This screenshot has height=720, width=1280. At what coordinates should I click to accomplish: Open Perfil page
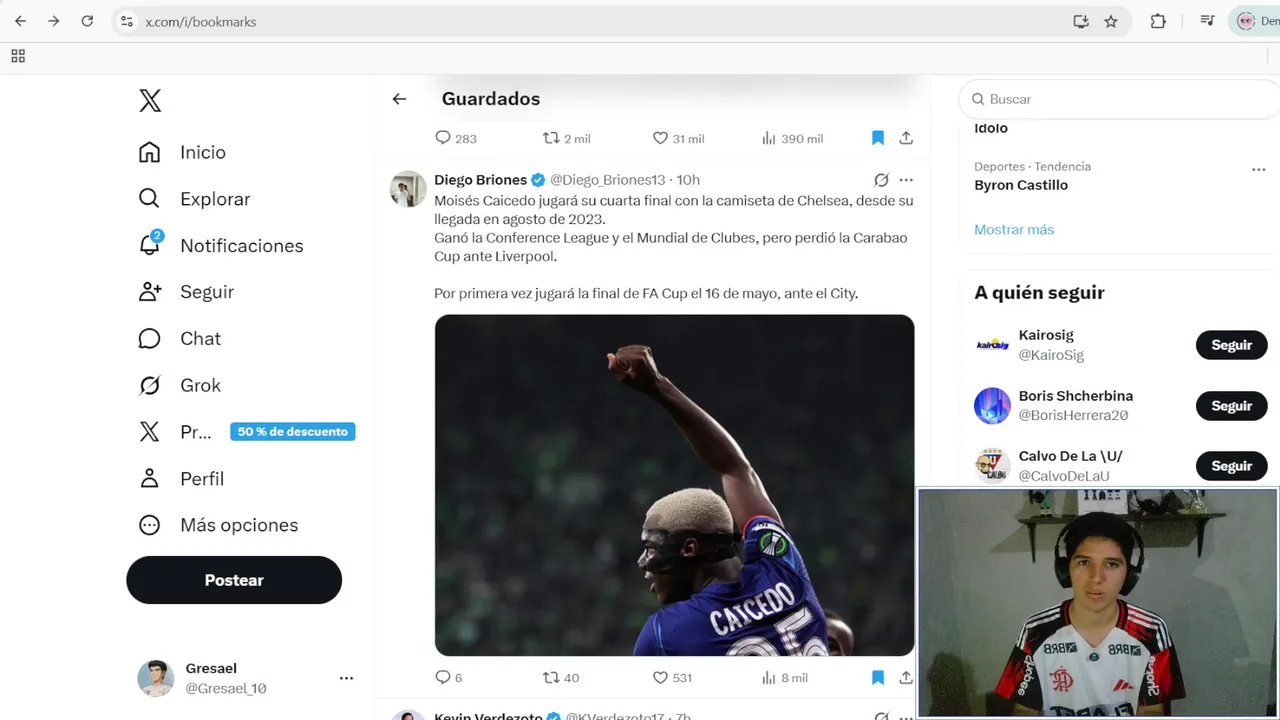(x=181, y=478)
